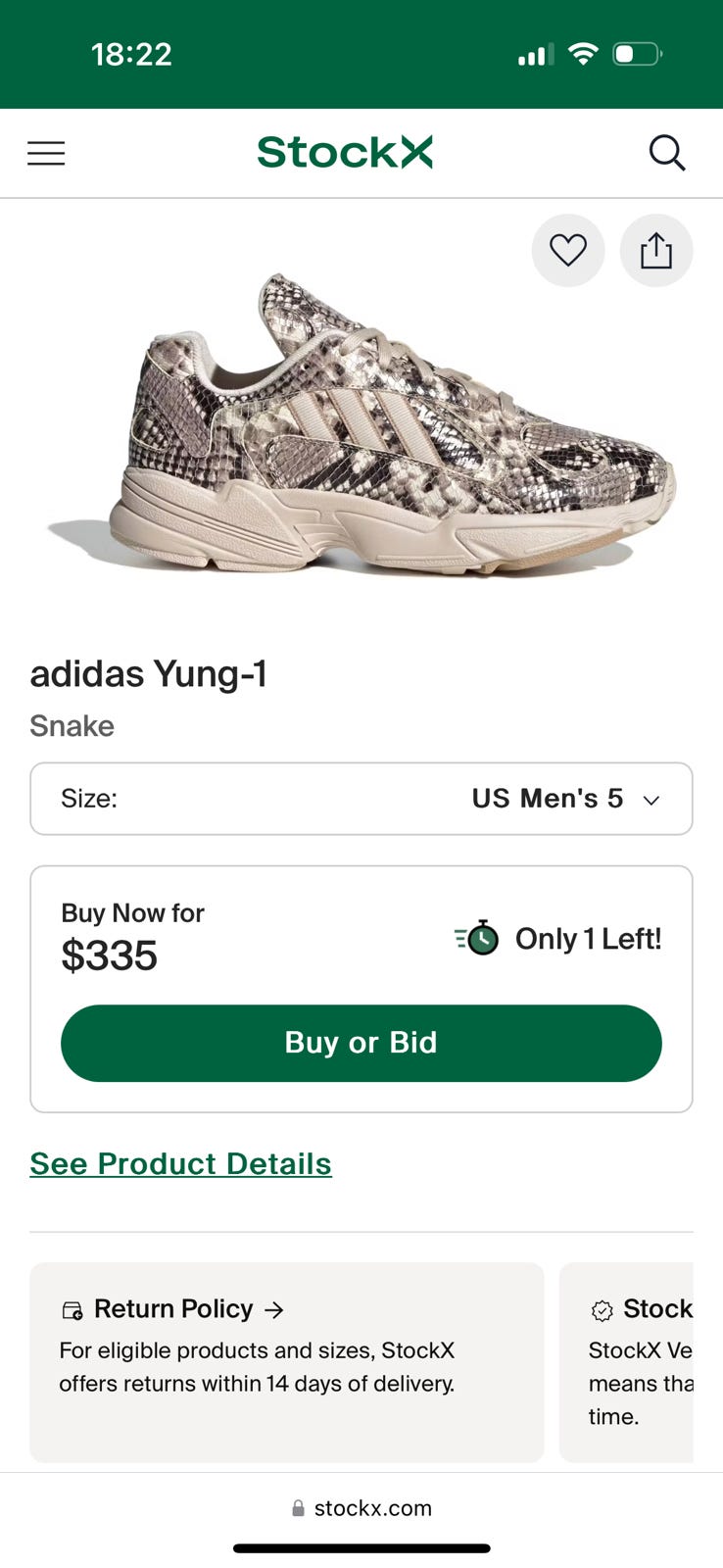This screenshot has height=1568, width=723.
Task: Open the hamburger menu
Action: [x=46, y=153]
